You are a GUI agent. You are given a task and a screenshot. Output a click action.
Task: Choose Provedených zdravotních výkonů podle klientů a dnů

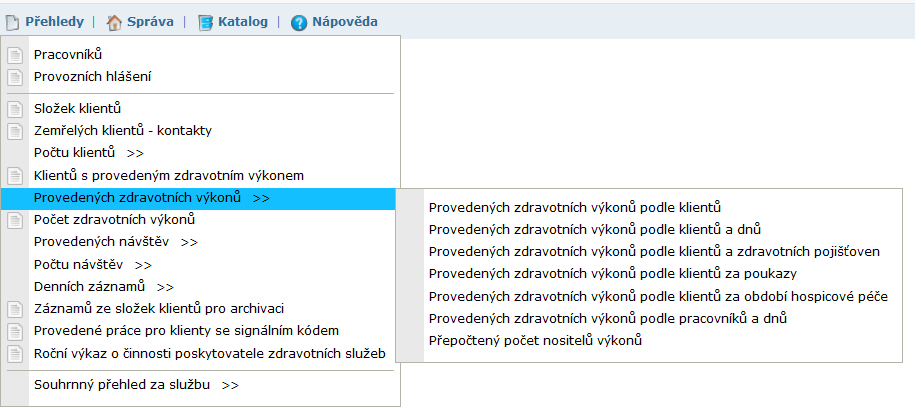(595, 230)
